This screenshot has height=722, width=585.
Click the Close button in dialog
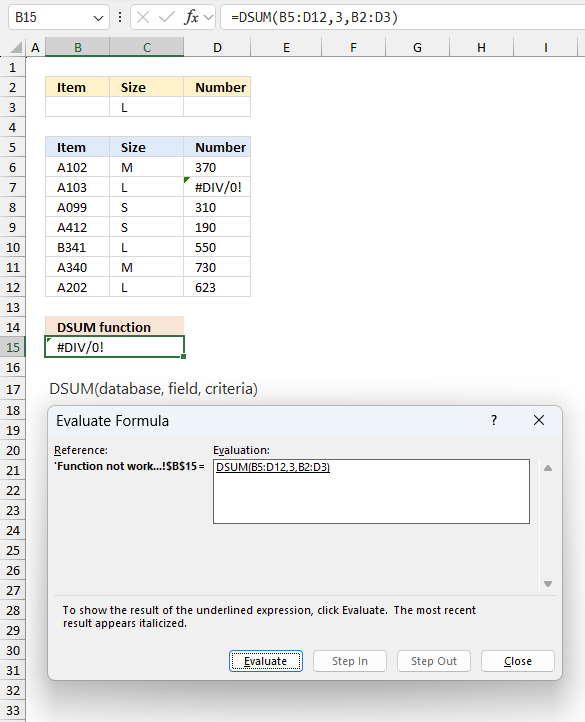pos(518,661)
